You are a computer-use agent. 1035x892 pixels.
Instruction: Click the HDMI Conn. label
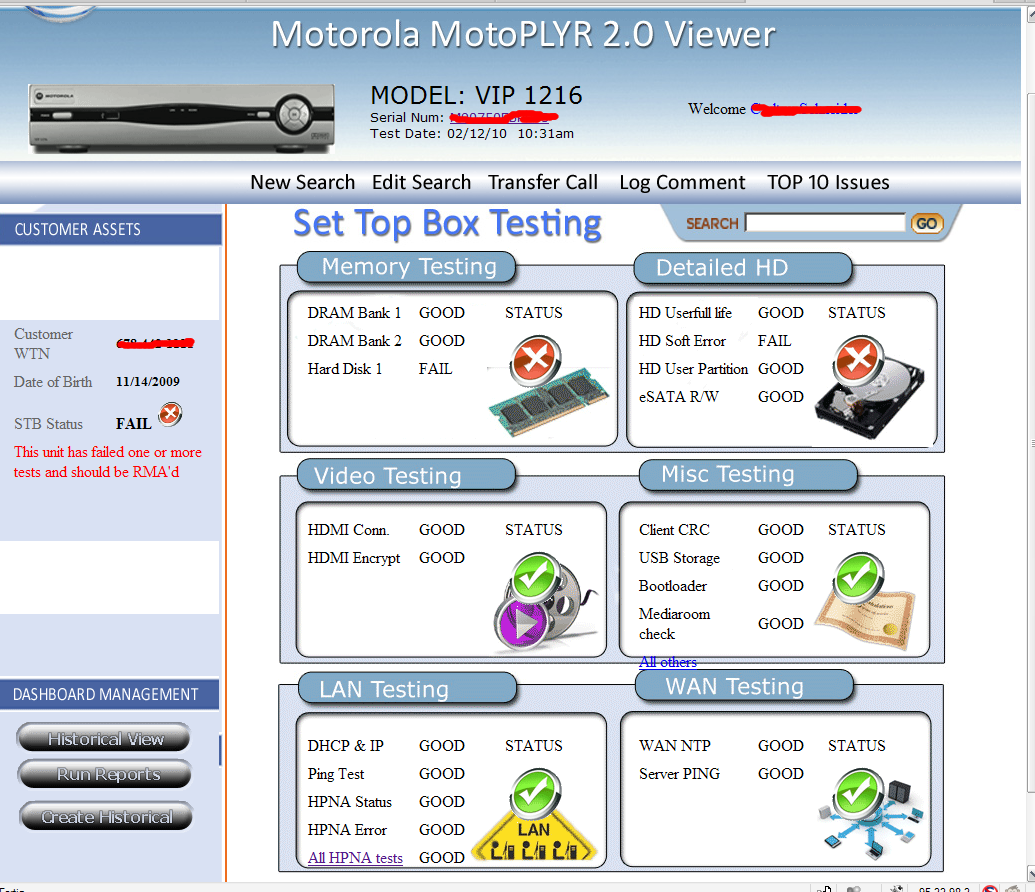[x=348, y=530]
